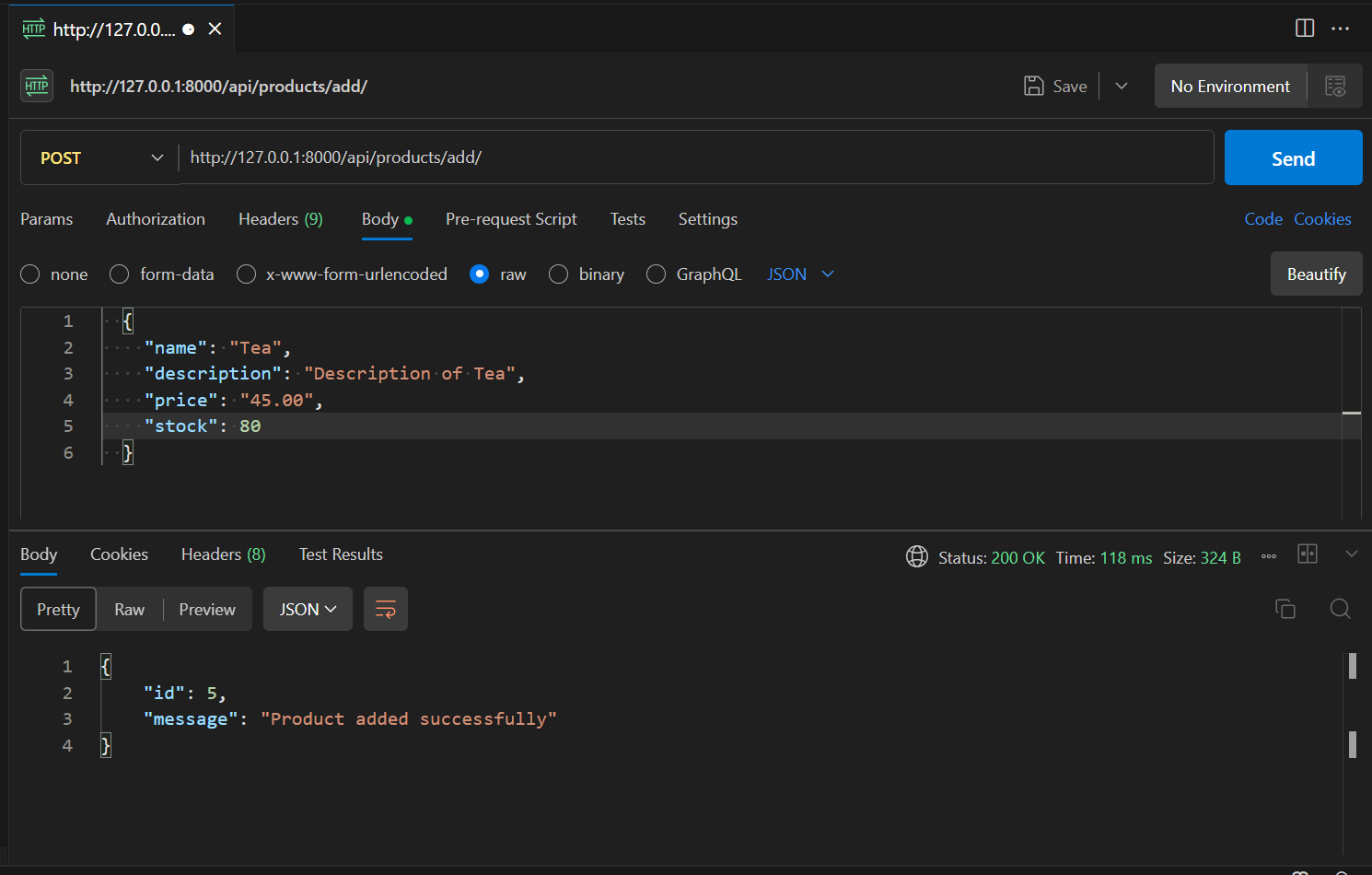Click the blue Send button
This screenshot has height=875, width=1372.
[x=1293, y=157]
